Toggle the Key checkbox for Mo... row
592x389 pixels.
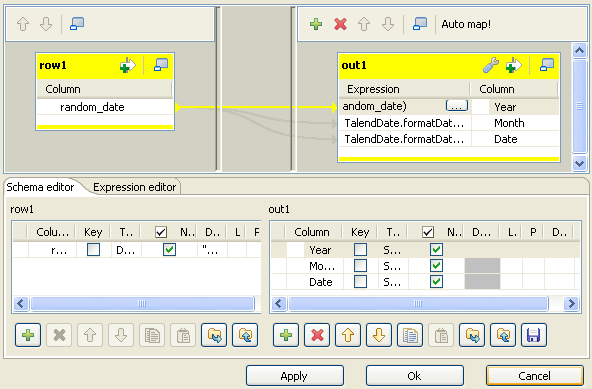360,266
